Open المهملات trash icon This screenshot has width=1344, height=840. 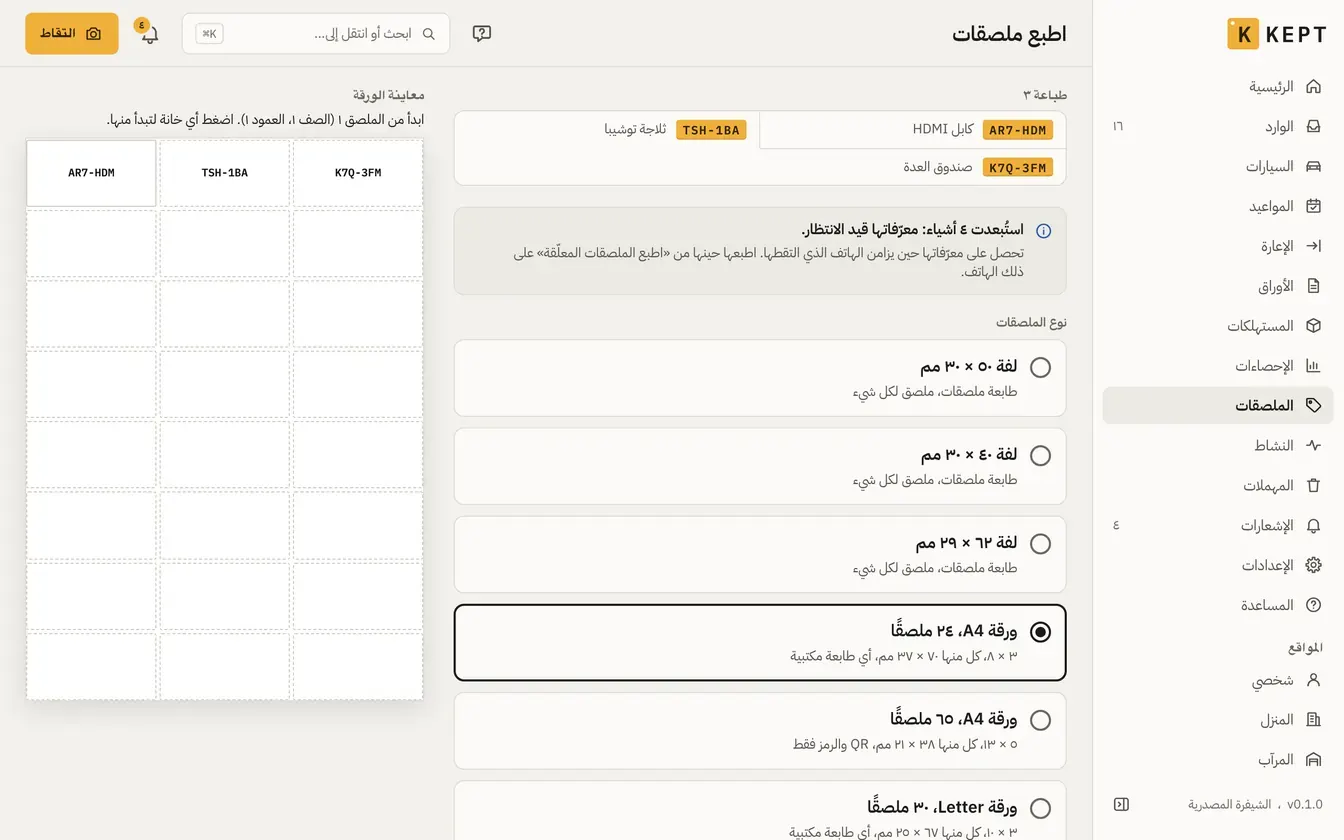(x=1313, y=485)
